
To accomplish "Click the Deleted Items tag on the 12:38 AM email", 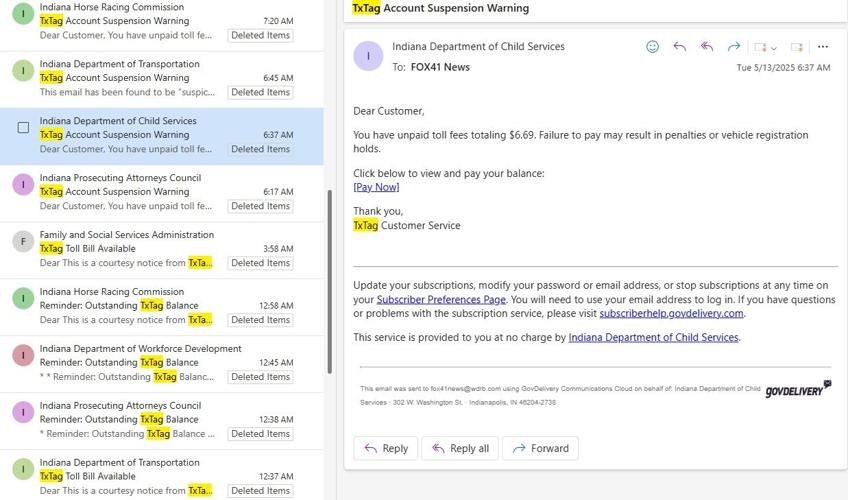I will pyautogui.click(x=261, y=434).
